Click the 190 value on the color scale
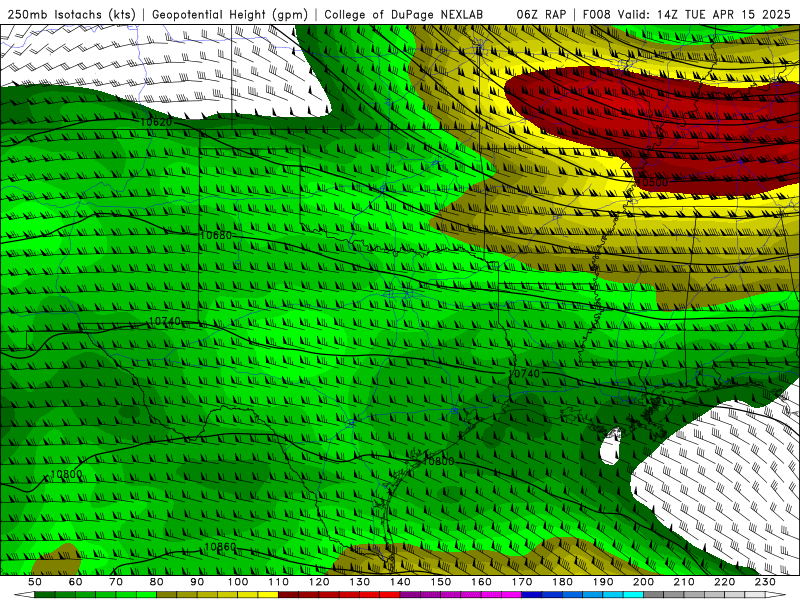The image size is (800, 600). click(x=603, y=582)
